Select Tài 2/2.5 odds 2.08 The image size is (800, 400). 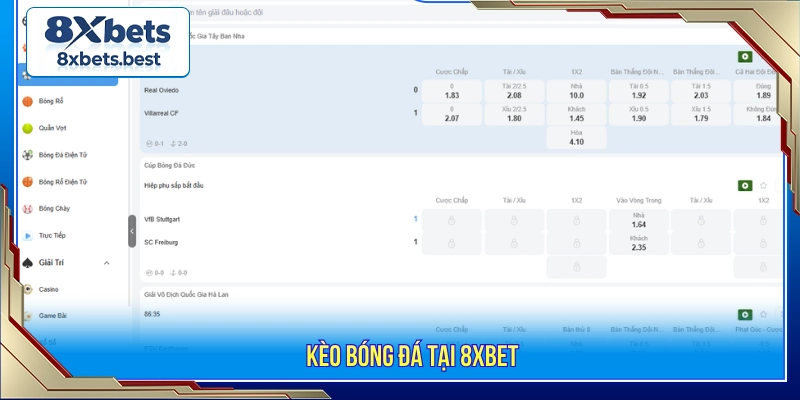[514, 91]
